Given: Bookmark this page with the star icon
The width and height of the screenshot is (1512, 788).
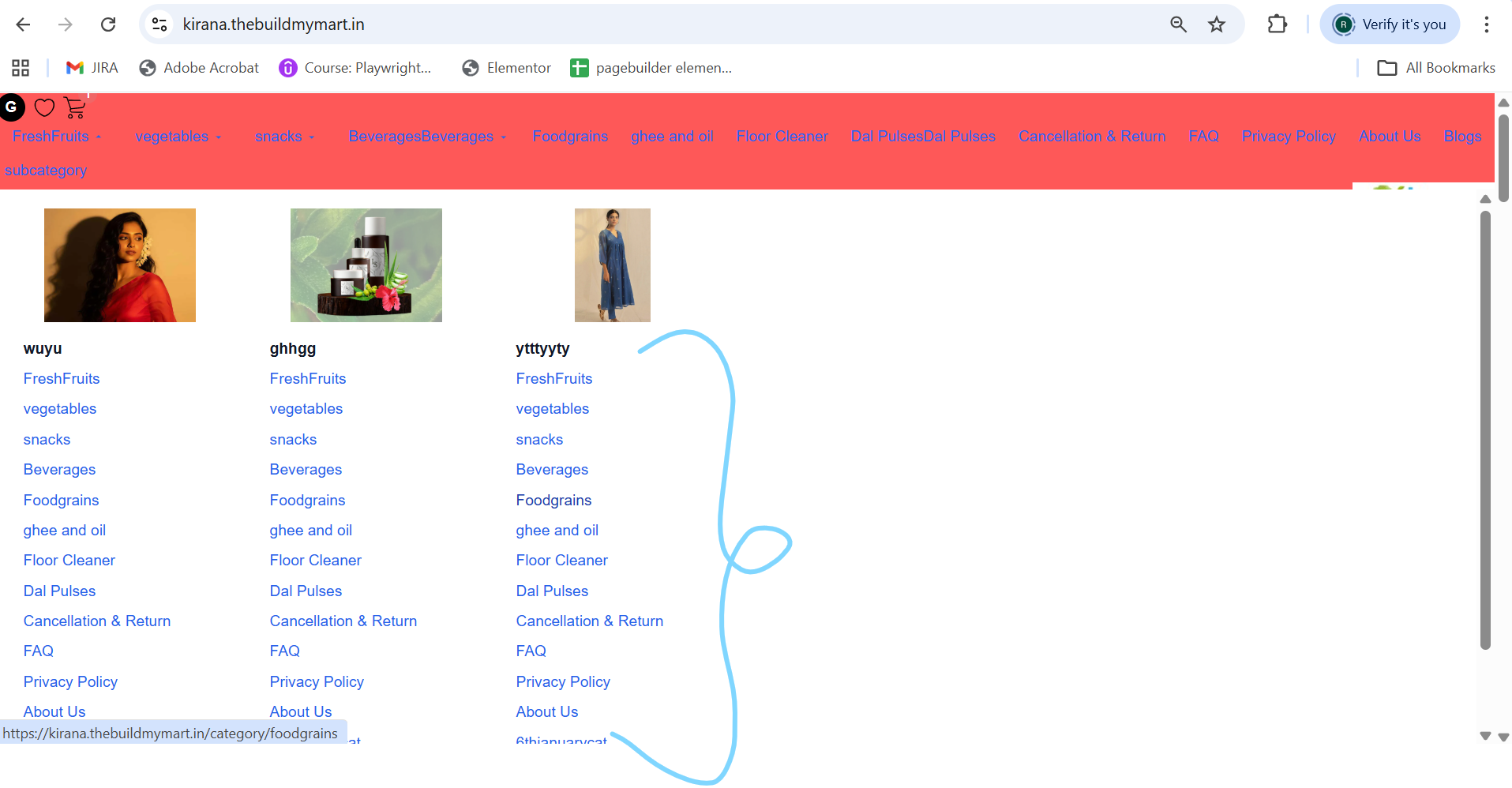Looking at the screenshot, I should (x=1217, y=24).
